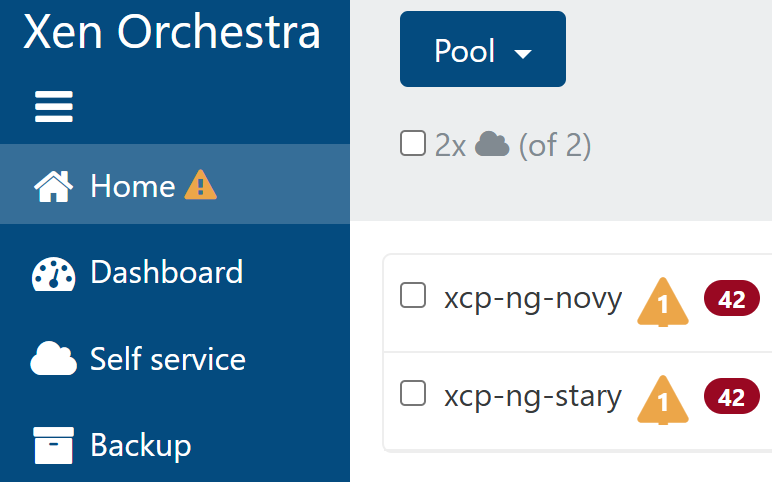Check the xcp-ng-stary checkbox
The height and width of the screenshot is (482, 772).
tap(413, 394)
